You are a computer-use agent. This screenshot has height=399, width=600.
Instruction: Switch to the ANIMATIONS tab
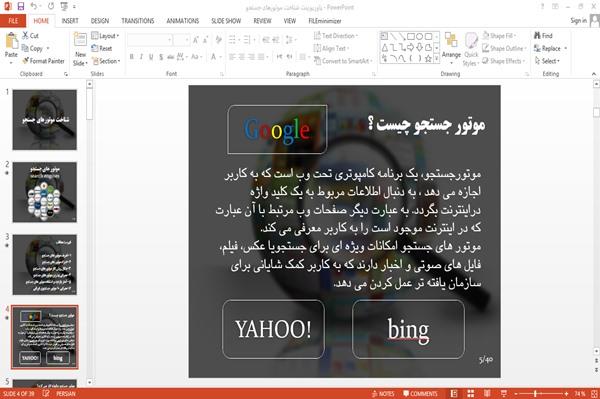point(183,21)
